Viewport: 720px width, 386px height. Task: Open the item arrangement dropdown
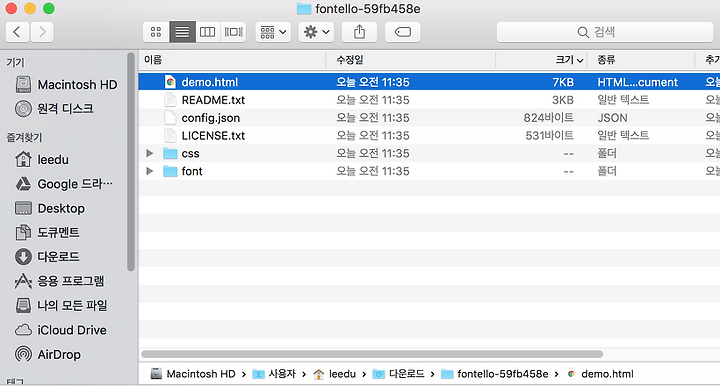pyautogui.click(x=273, y=32)
